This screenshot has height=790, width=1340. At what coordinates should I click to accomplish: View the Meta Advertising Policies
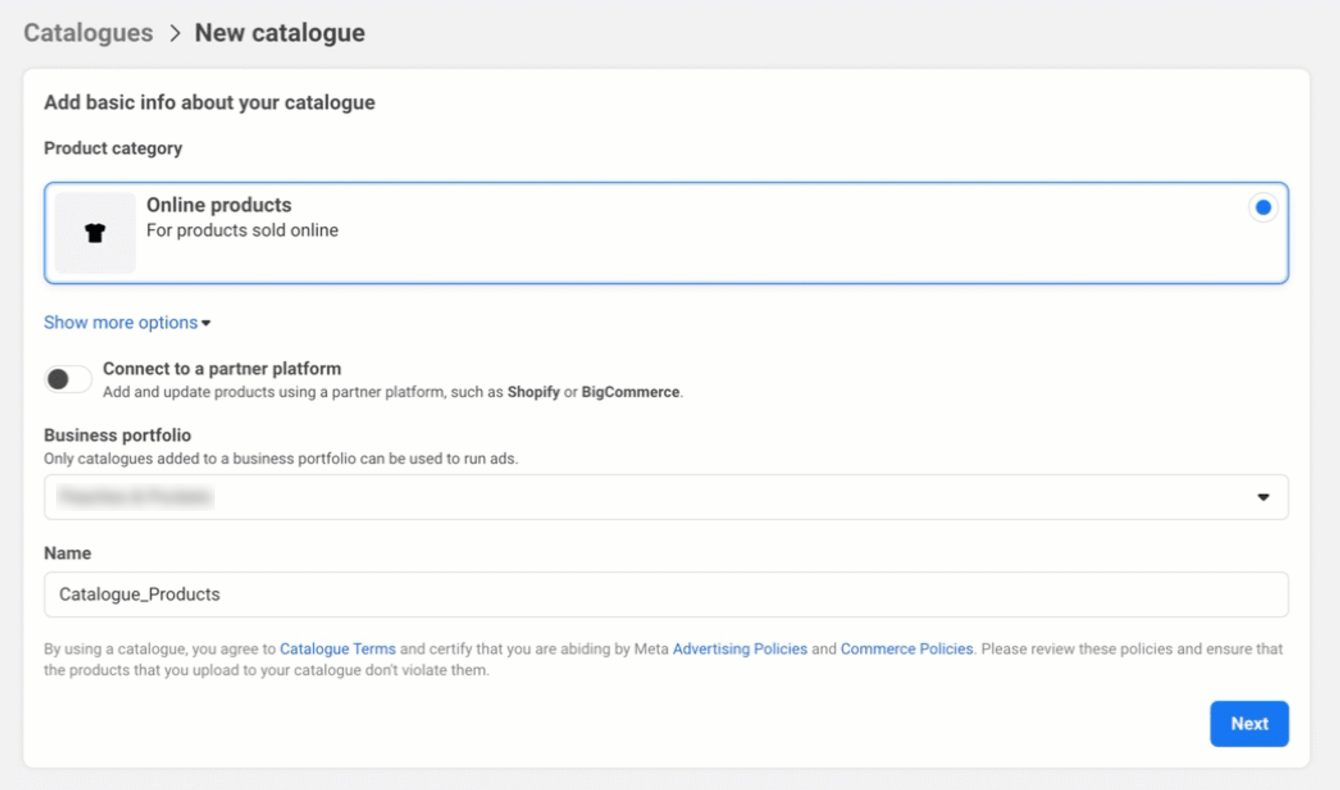[739, 649]
